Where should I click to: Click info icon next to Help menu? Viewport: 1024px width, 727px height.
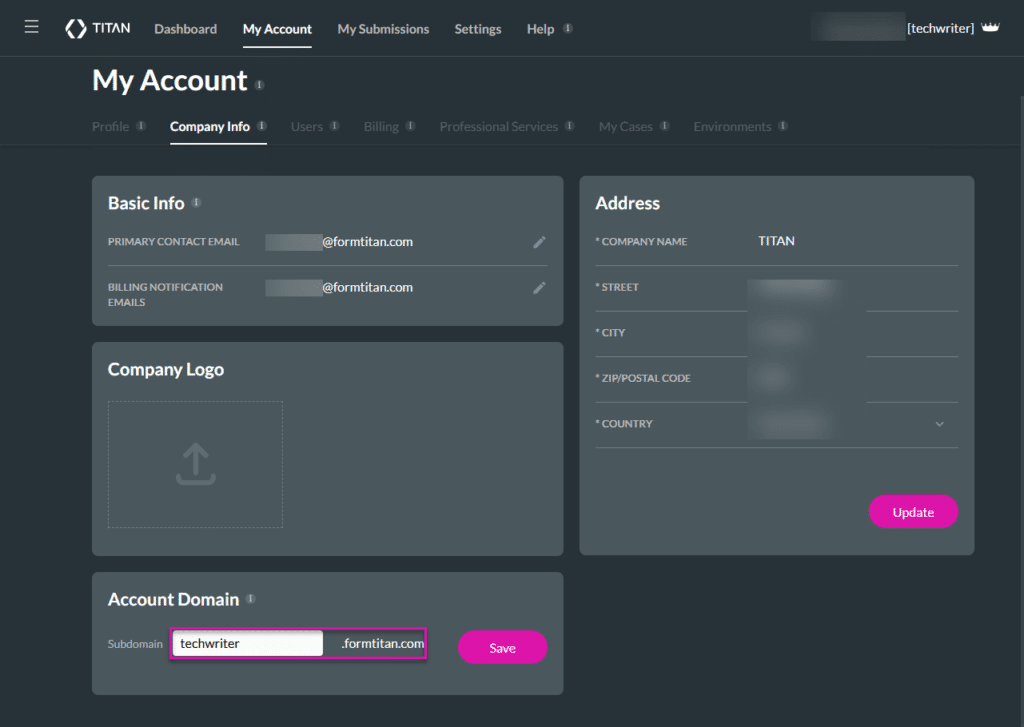click(568, 29)
